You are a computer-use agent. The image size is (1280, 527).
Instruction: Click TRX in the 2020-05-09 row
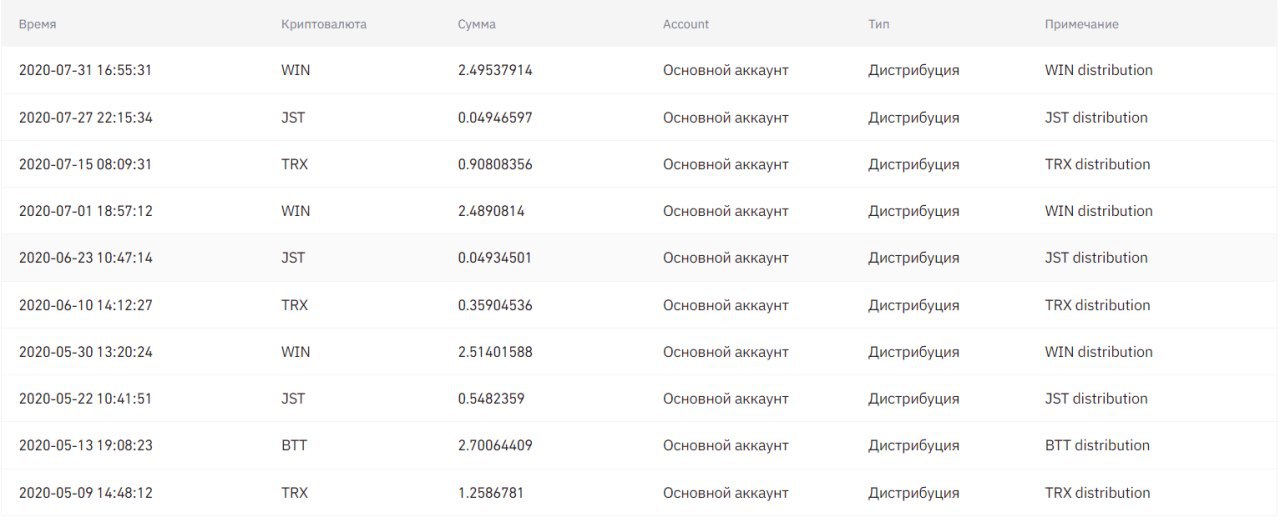(294, 493)
